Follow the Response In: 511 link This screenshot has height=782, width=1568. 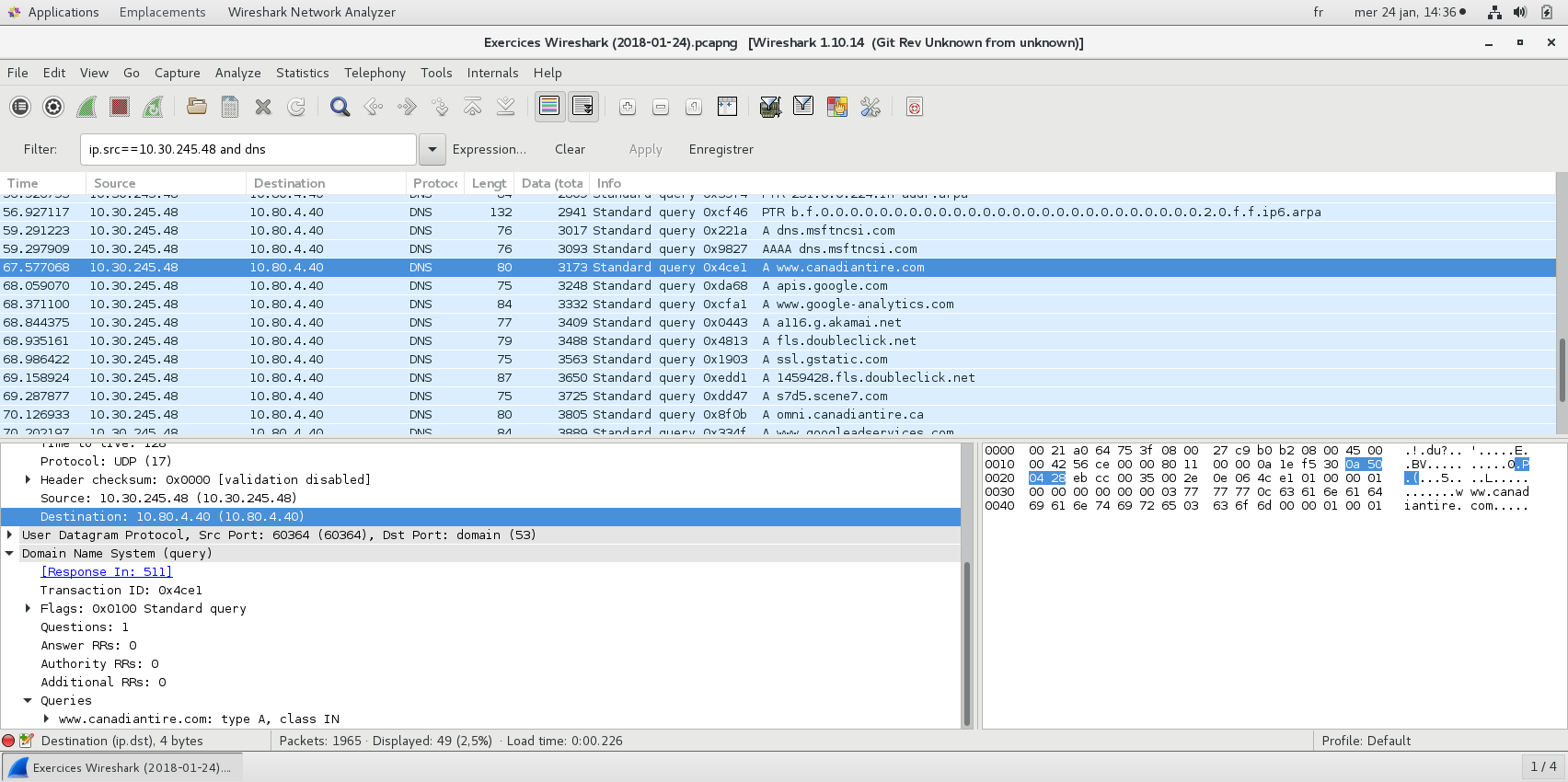[x=107, y=572]
